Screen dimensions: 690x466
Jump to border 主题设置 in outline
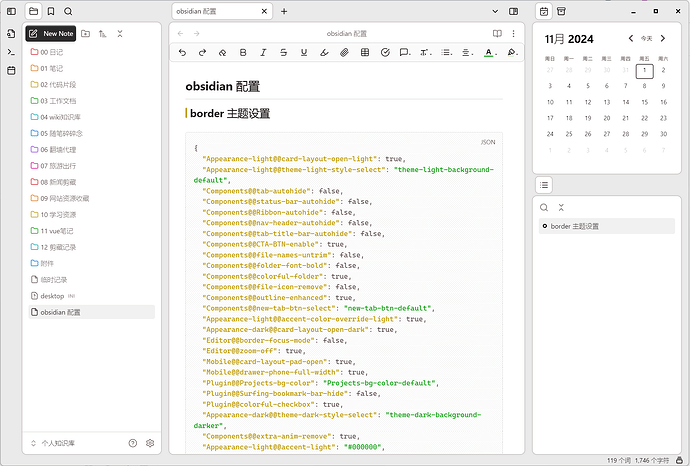(607, 226)
